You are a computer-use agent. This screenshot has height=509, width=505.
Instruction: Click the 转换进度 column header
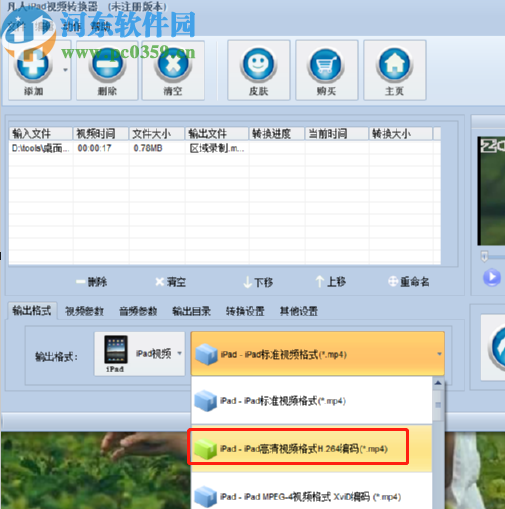[x=277, y=134]
